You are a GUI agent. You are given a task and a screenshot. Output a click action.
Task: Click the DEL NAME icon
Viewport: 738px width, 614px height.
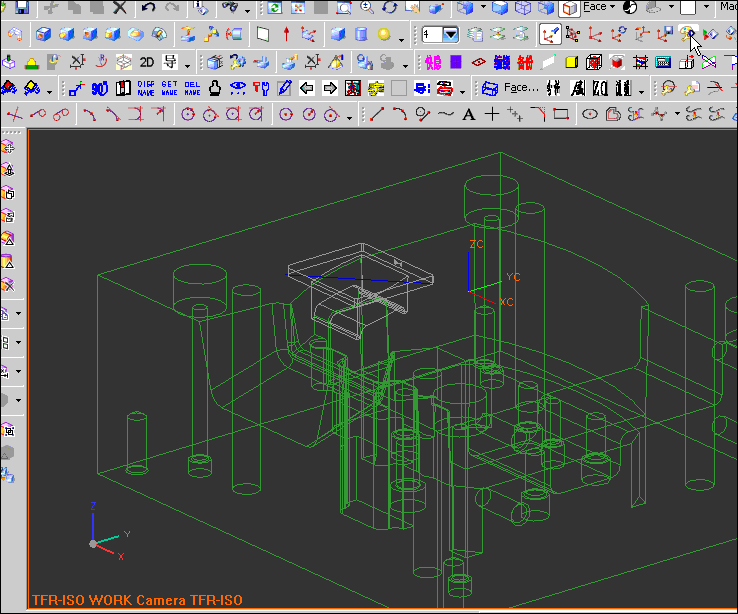pyautogui.click(x=192, y=88)
